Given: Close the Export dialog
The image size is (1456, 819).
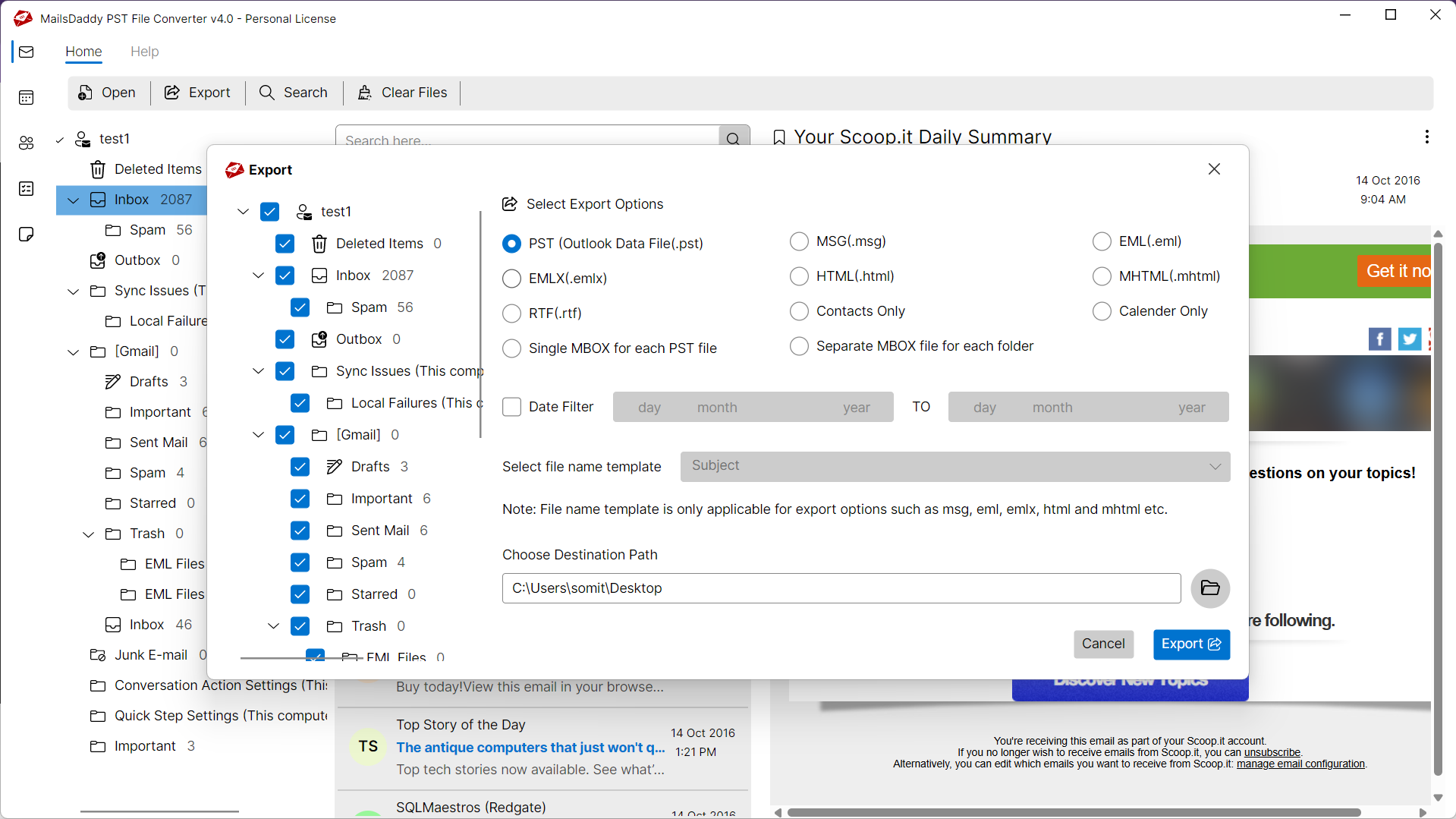Looking at the screenshot, I should (1214, 169).
